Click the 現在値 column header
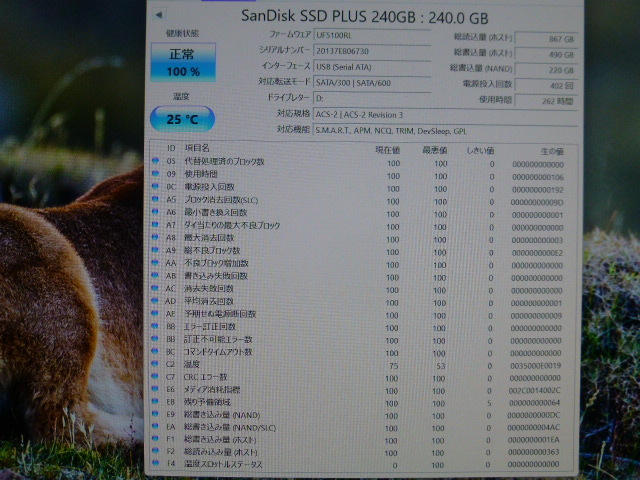The height and width of the screenshot is (480, 640). pos(387,150)
